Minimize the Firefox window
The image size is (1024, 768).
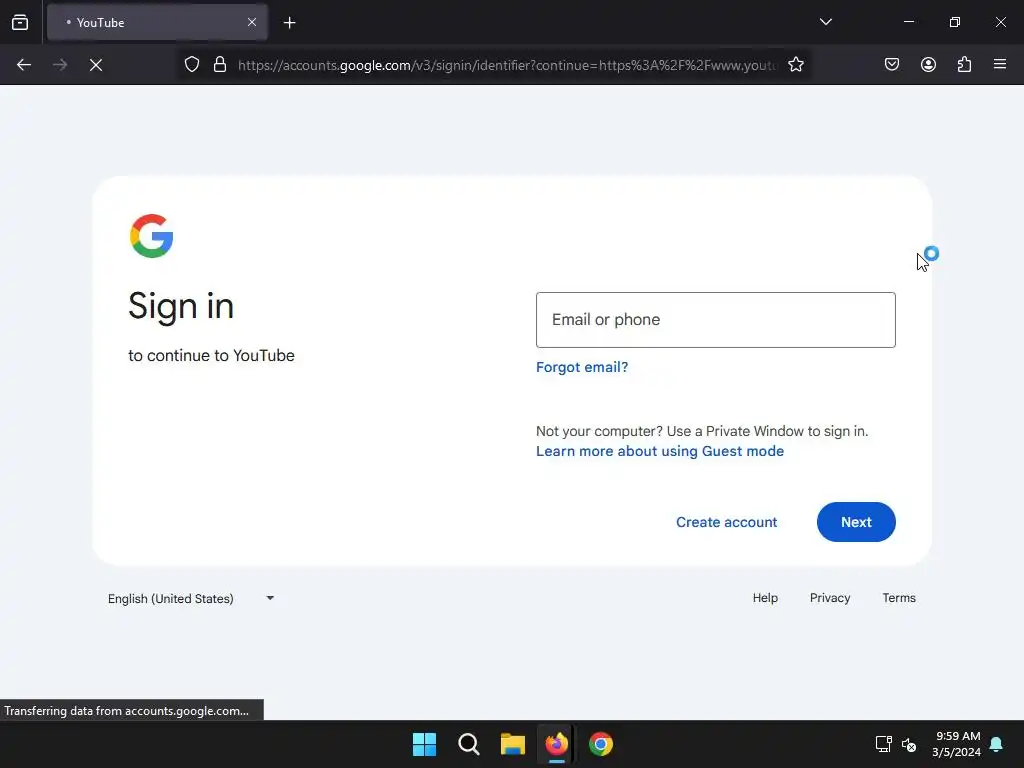click(908, 22)
